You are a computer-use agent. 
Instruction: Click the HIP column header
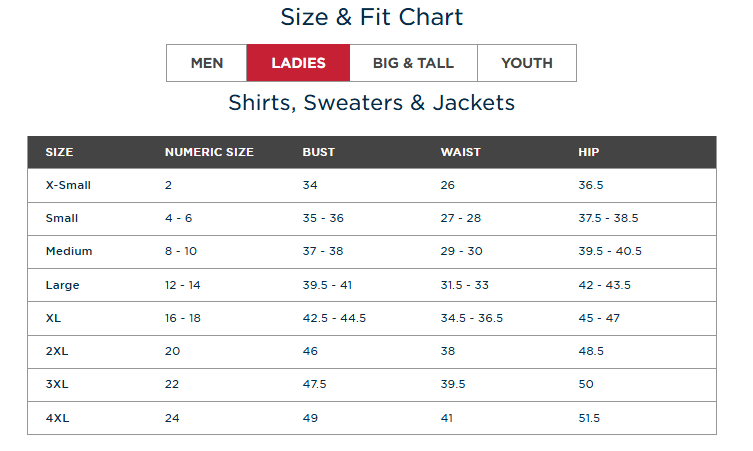click(588, 152)
